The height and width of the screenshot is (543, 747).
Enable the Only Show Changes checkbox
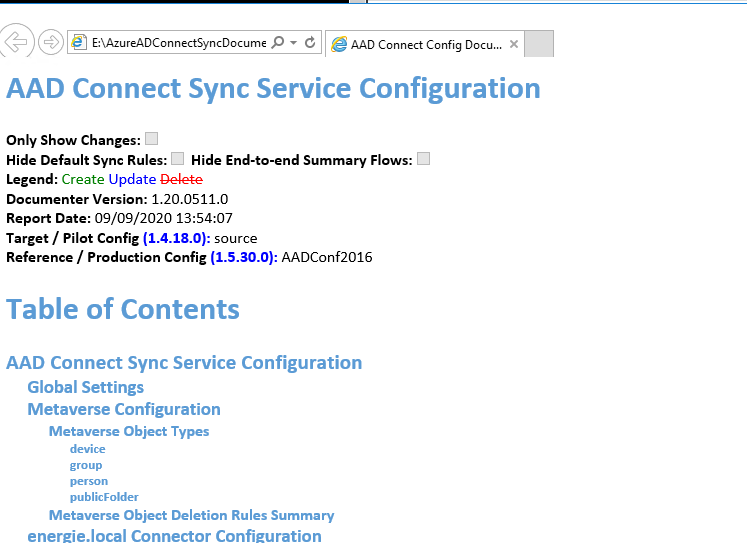click(152, 139)
